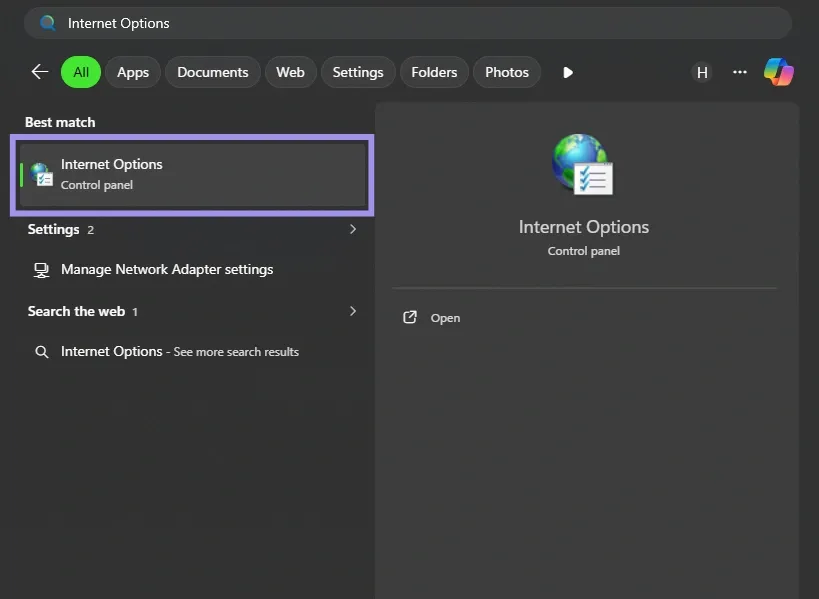Screen dimensions: 819x599
Task: Switch to the Documents filter tab
Action: [x=212, y=71]
